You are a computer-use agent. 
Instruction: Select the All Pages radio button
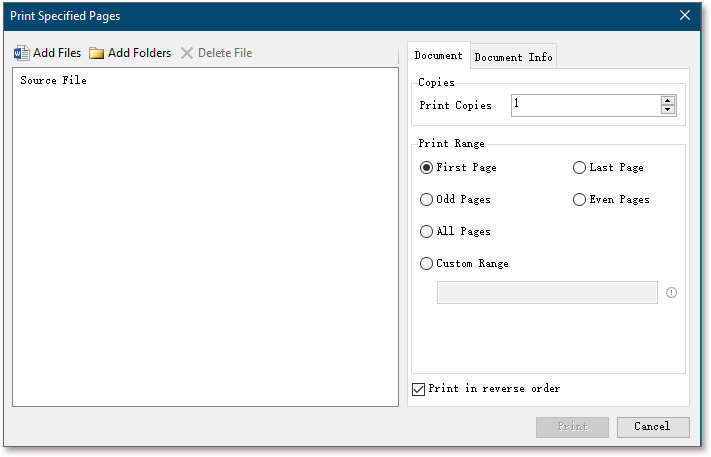[x=426, y=232]
